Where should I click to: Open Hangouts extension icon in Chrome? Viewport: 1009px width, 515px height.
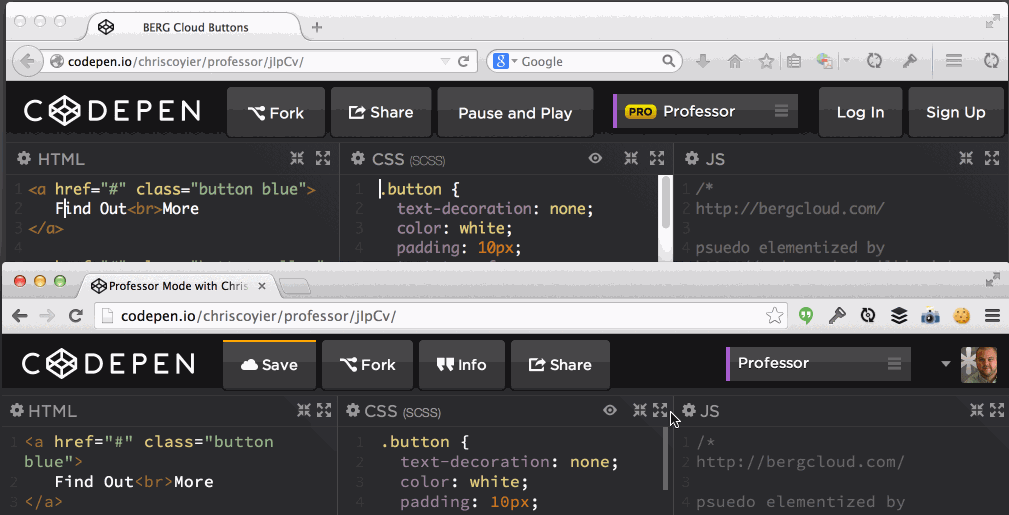(x=806, y=315)
